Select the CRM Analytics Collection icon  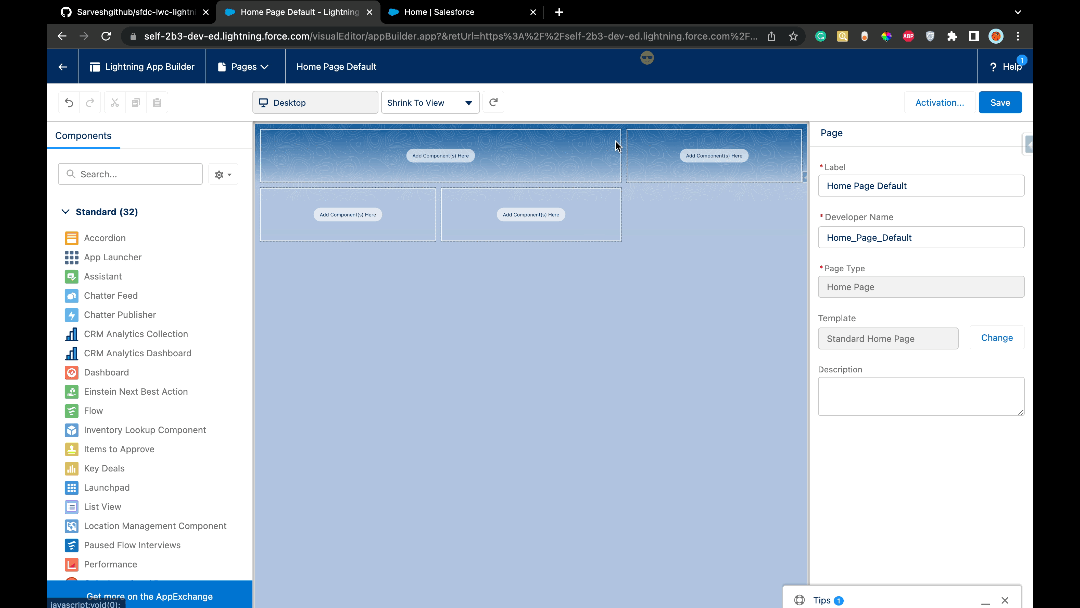(x=72, y=335)
